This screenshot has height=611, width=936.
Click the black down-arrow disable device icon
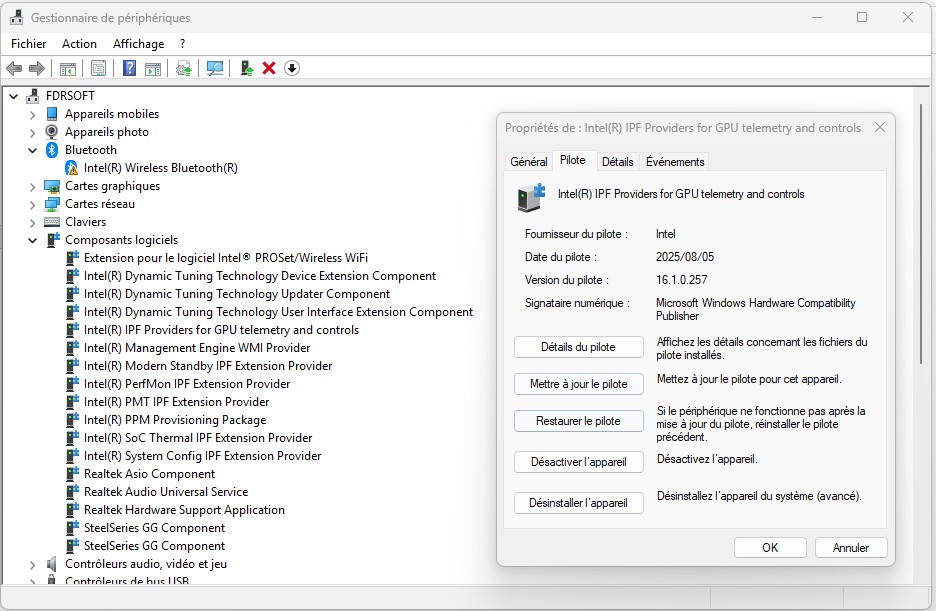click(292, 68)
